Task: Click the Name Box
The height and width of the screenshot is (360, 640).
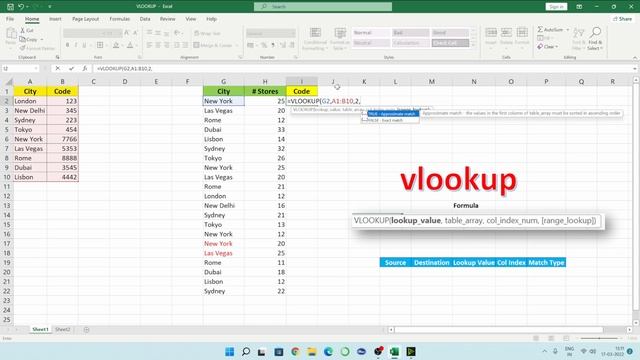Action: [x=20, y=69]
